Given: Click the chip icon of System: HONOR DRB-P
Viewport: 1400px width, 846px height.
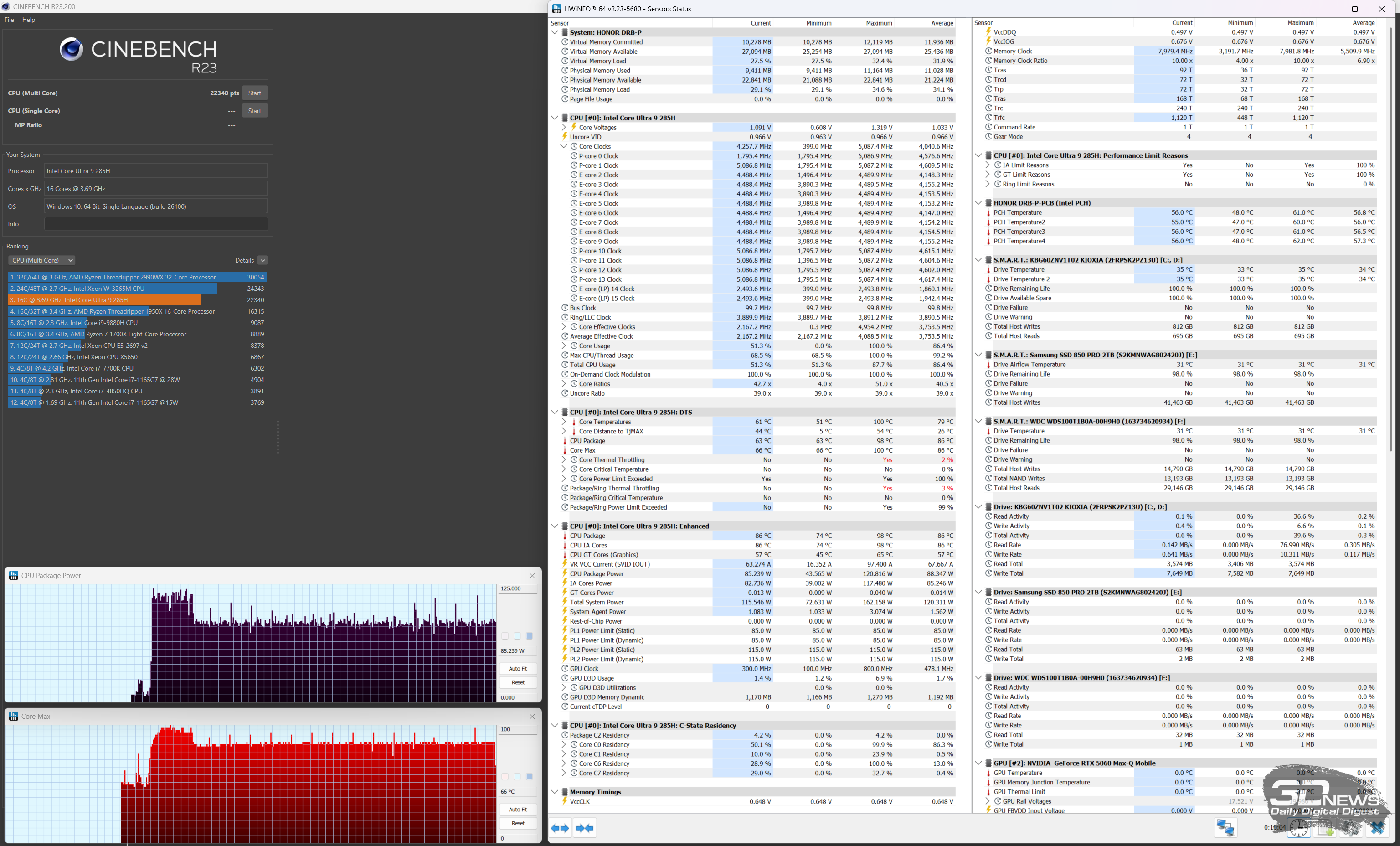Looking at the screenshot, I should tap(565, 32).
